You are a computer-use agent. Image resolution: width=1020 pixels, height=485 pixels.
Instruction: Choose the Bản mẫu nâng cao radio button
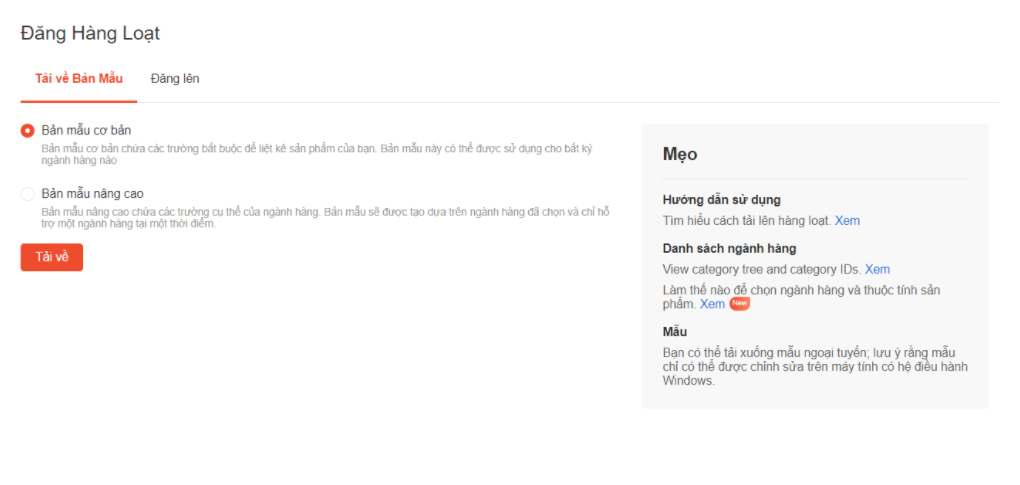28,194
